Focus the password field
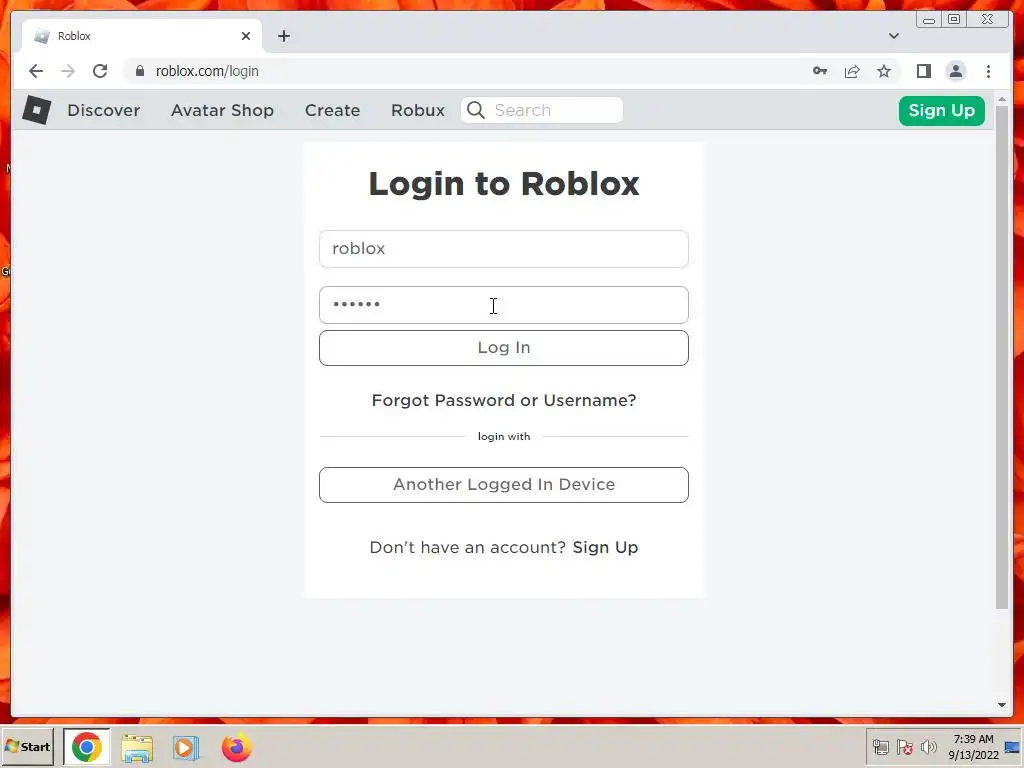The image size is (1024, 768). (504, 305)
